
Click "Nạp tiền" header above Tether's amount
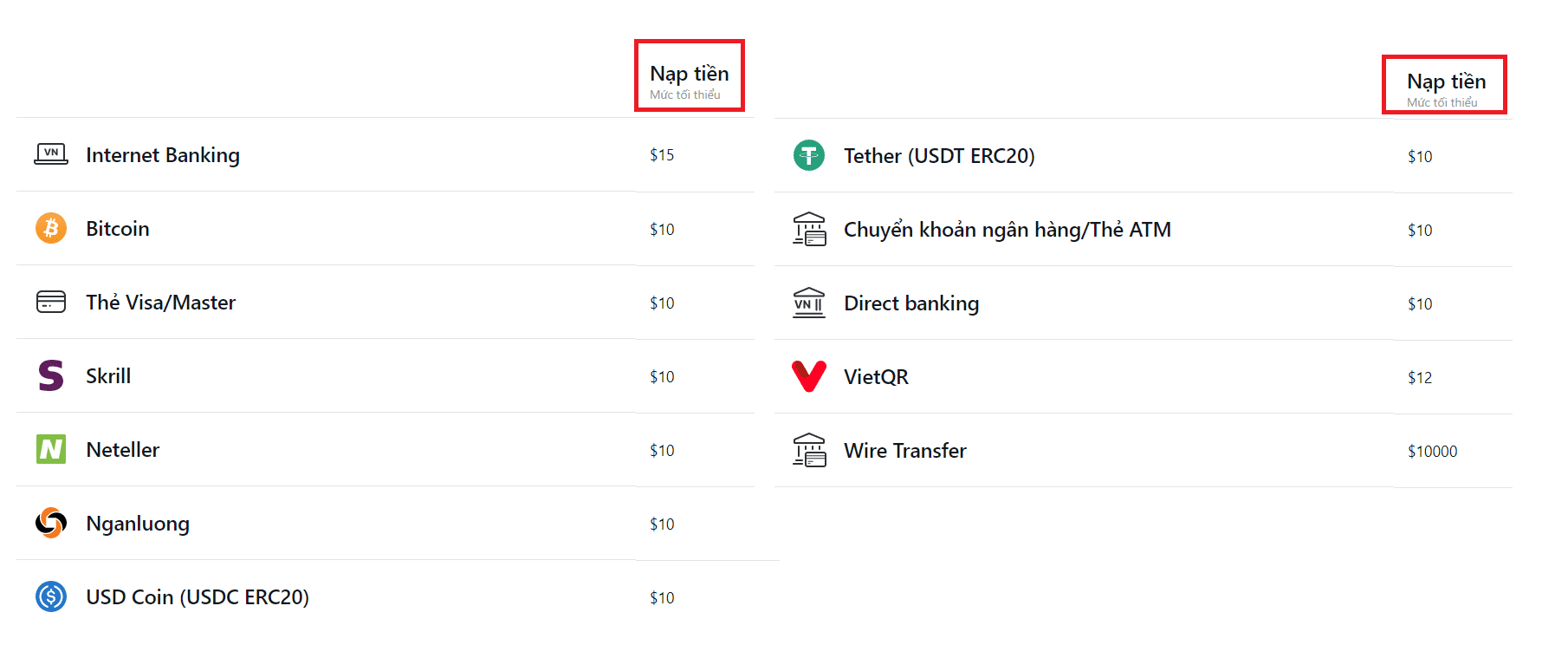tap(1447, 81)
